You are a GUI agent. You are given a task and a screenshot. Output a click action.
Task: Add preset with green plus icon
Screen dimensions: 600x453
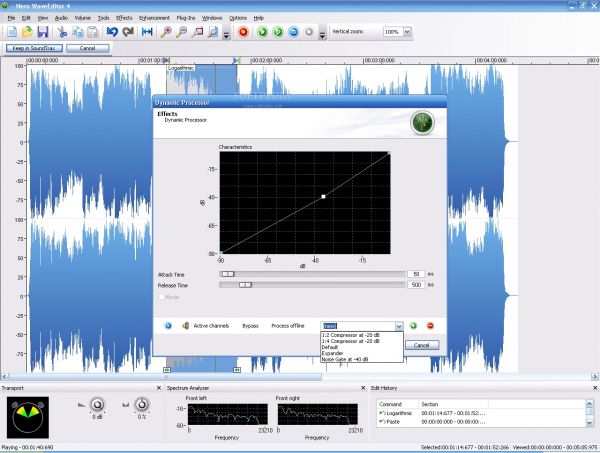coord(414,326)
